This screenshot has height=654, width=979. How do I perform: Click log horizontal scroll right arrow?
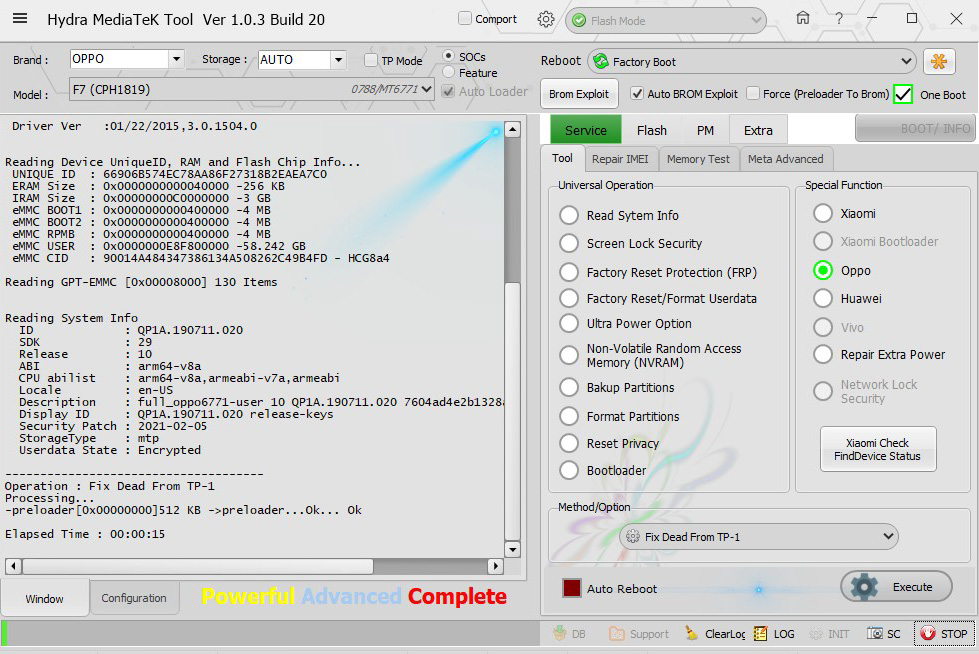[x=495, y=566]
